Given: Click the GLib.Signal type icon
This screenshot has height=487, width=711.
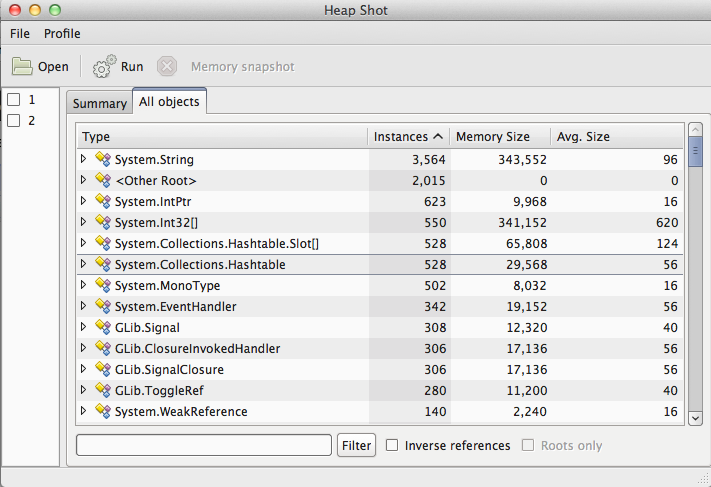Looking at the screenshot, I should pos(101,327).
